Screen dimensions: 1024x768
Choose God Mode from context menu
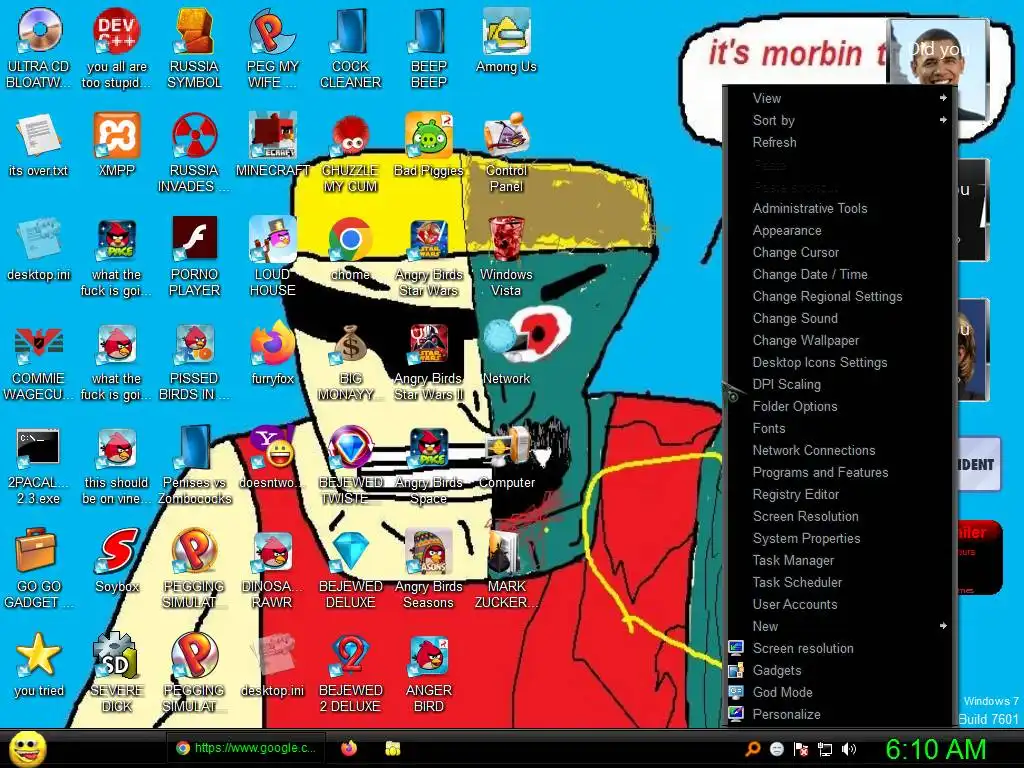point(842,692)
